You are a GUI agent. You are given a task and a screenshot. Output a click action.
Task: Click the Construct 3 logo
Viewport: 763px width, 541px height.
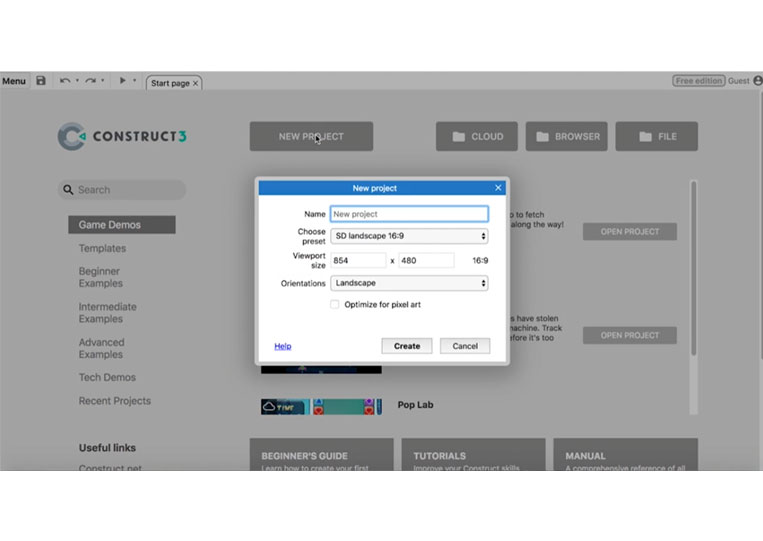[122, 136]
